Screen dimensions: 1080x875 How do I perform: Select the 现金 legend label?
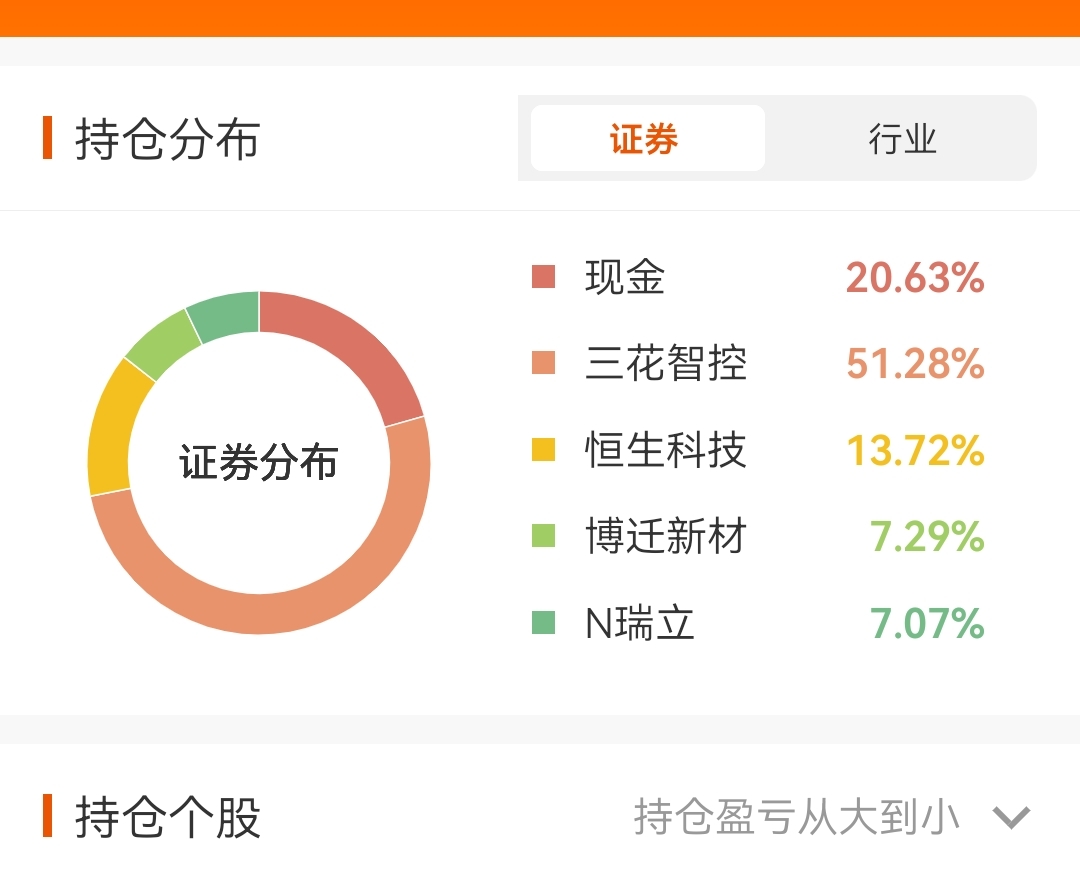point(625,277)
